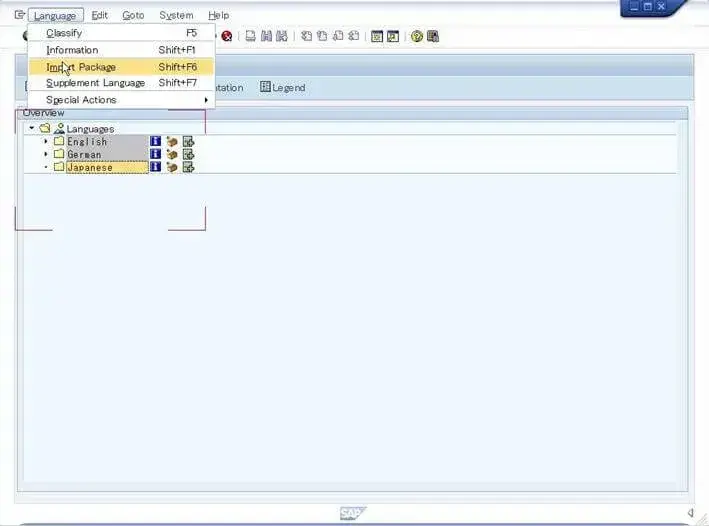Select the highlighted Japanese tree row
Image resolution: width=709 pixels, height=526 pixels.
pyautogui.click(x=108, y=167)
